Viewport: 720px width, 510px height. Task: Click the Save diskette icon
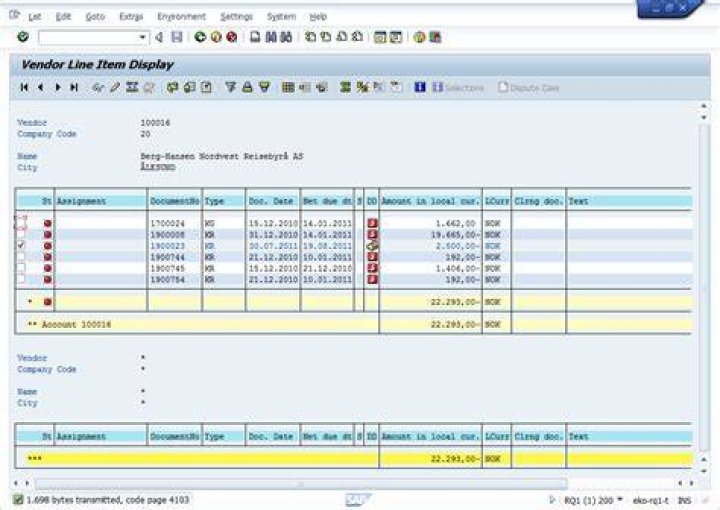(x=177, y=37)
